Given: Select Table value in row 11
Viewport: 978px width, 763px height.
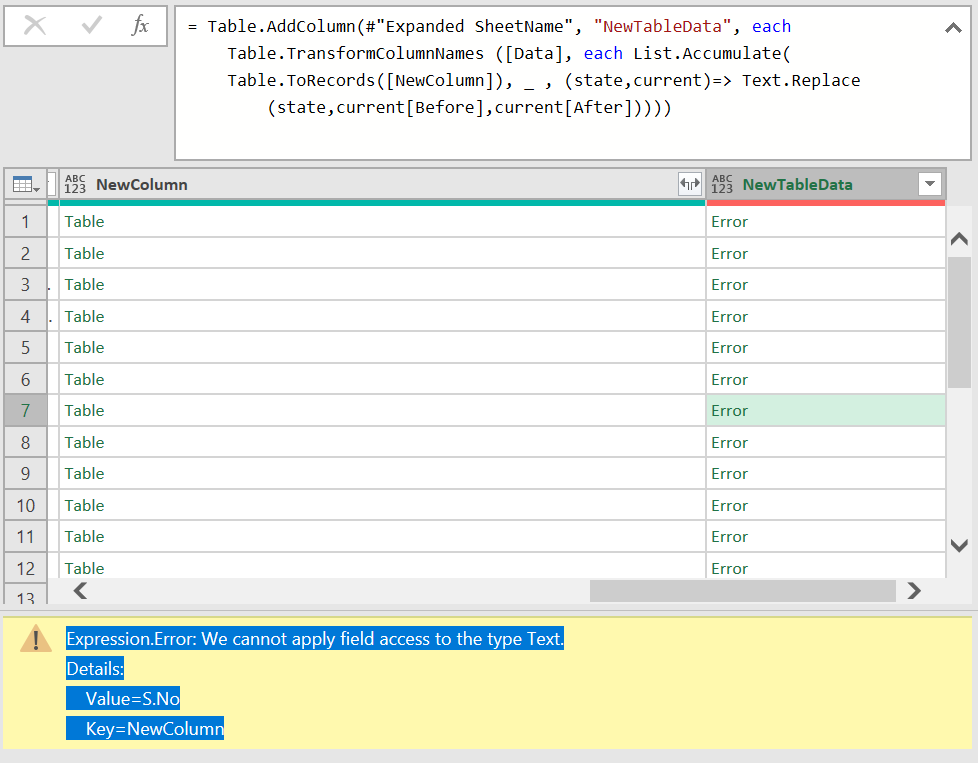Looking at the screenshot, I should pyautogui.click(x=84, y=537).
